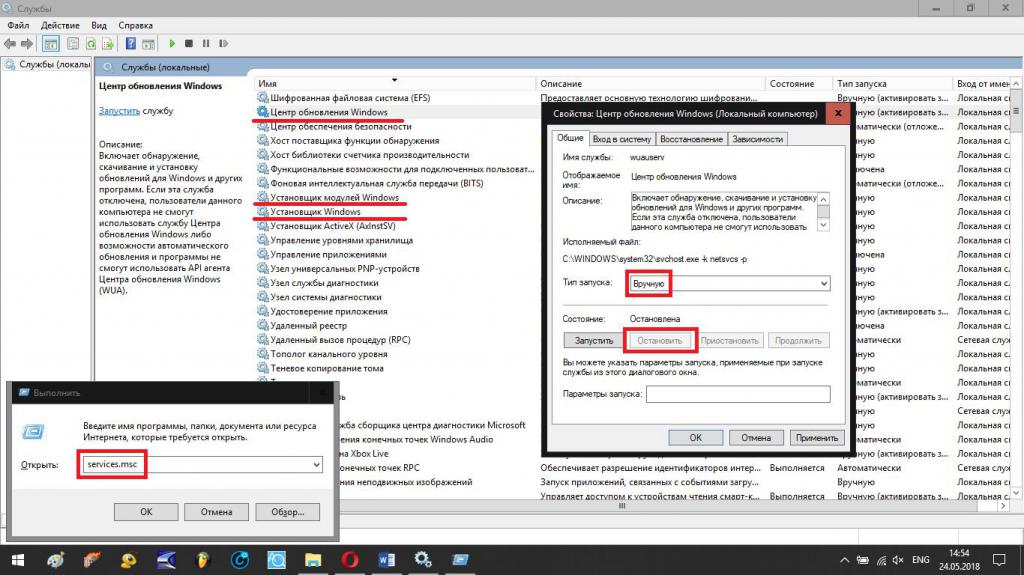Switch to the Восстановление tab
The image size is (1024, 575).
coord(691,139)
